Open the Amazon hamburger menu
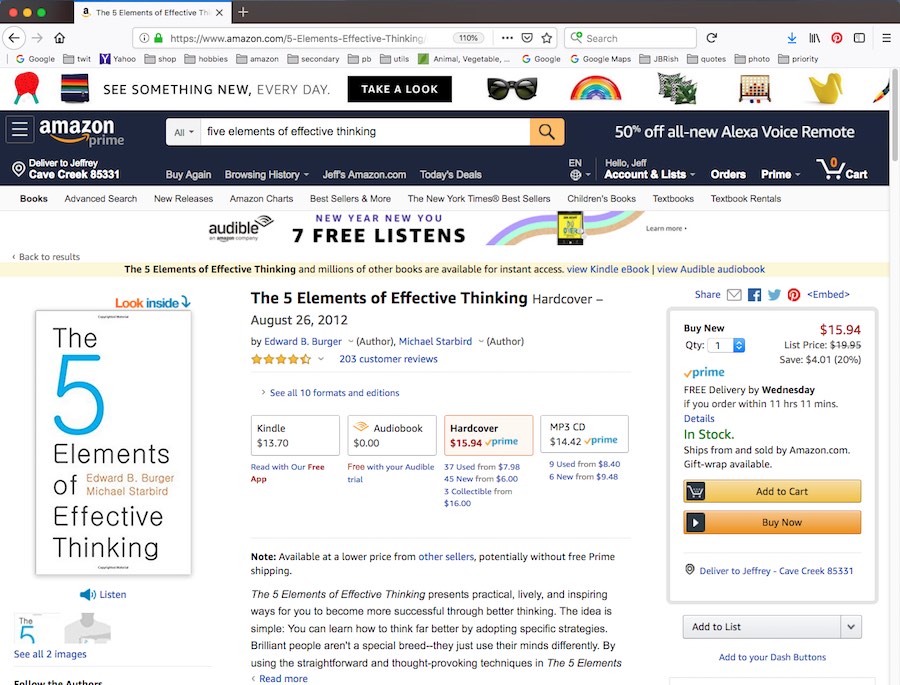Viewport: 900px width, 685px height. pyautogui.click(x=19, y=131)
